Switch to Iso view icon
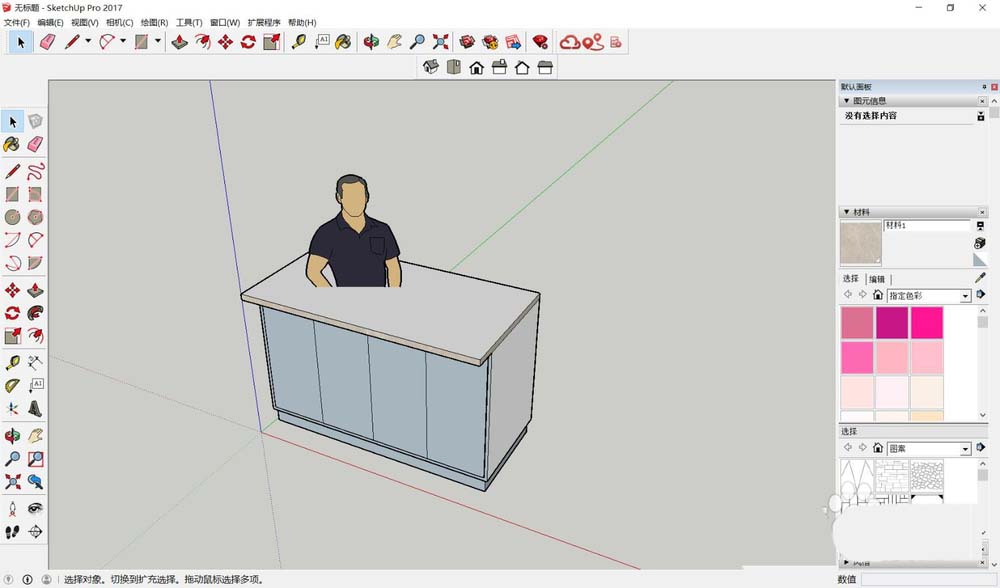The image size is (1000, 588). pyautogui.click(x=429, y=66)
